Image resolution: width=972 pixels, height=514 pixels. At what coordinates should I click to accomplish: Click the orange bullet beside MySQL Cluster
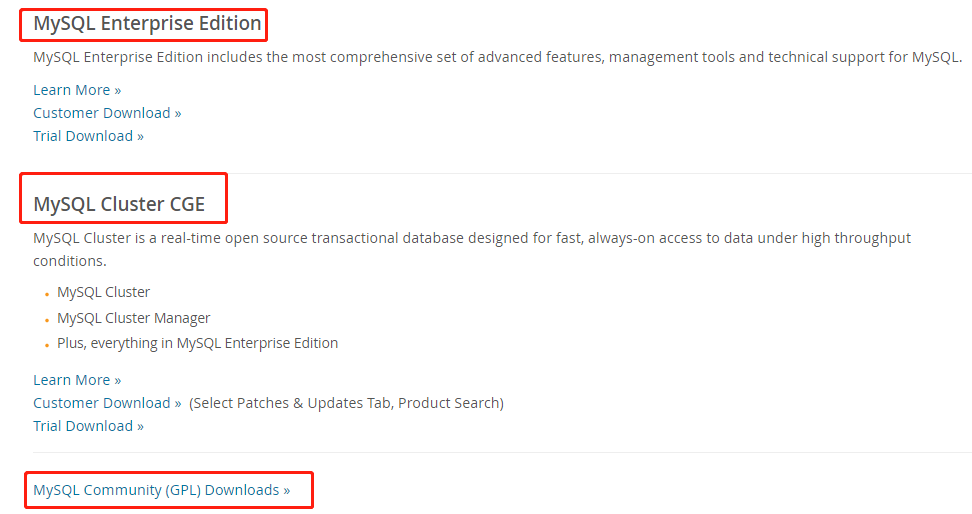tap(47, 295)
